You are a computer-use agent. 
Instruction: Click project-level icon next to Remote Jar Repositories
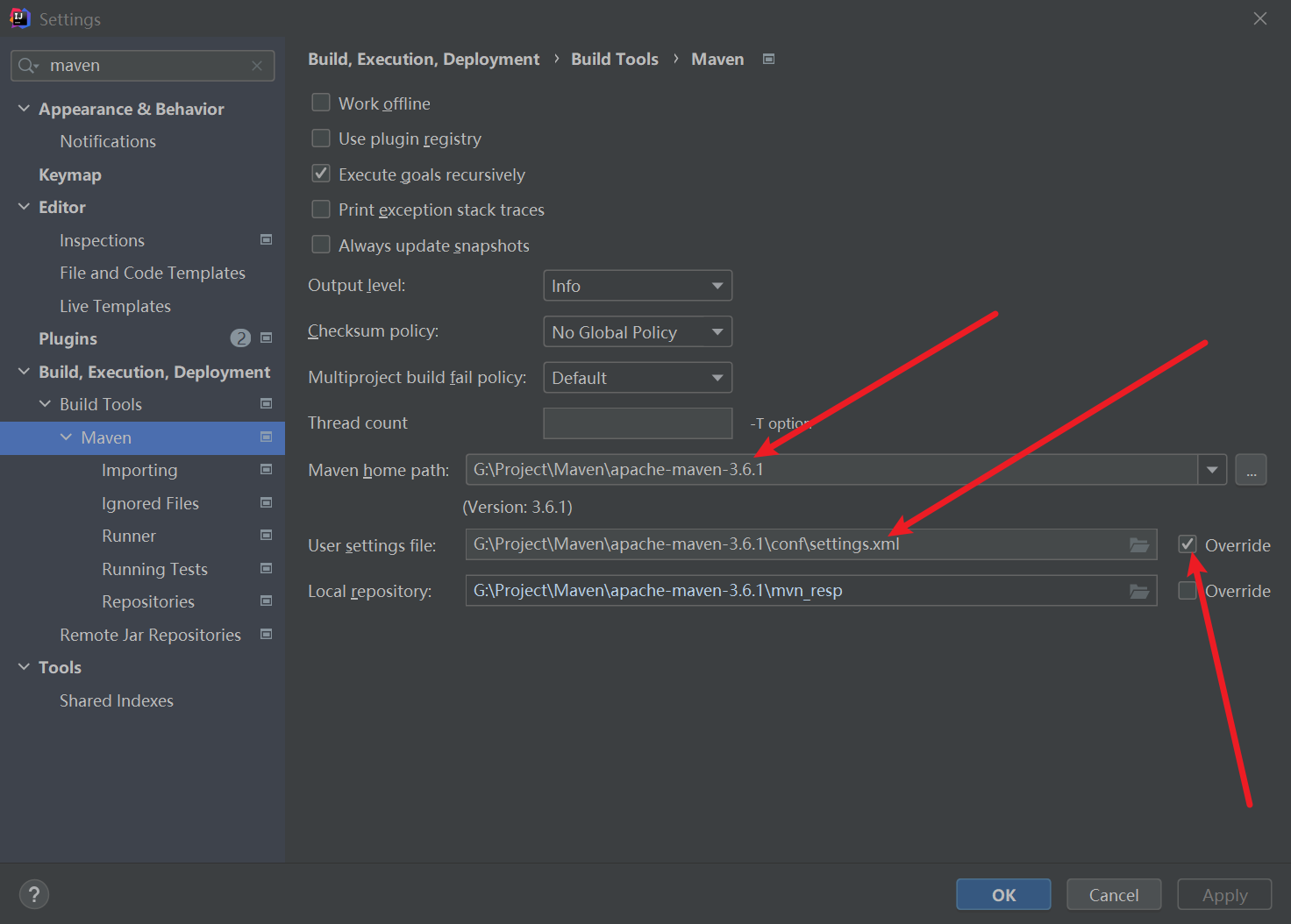pos(267,634)
